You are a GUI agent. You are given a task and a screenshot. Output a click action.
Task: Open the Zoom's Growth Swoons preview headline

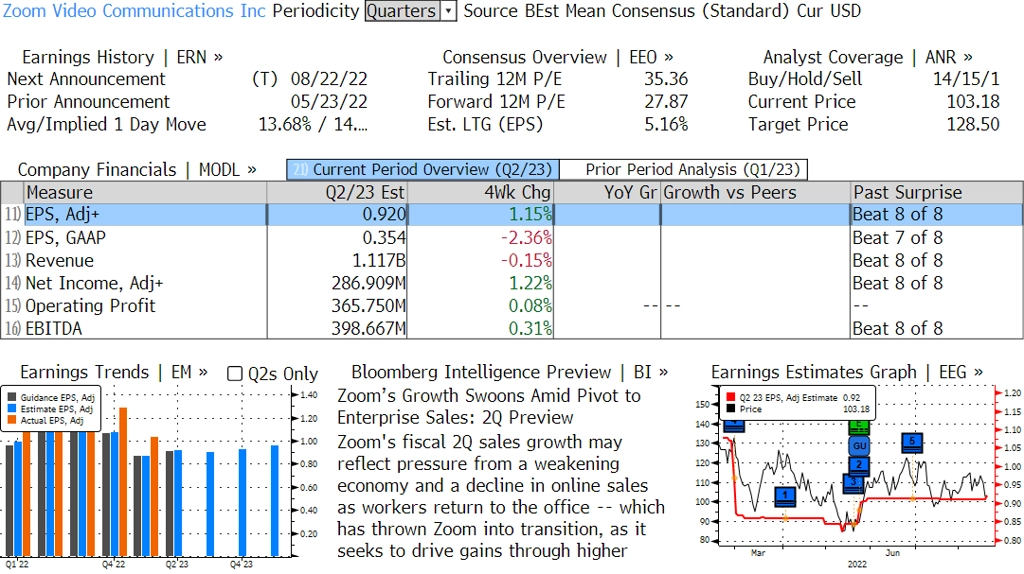[x=489, y=406]
